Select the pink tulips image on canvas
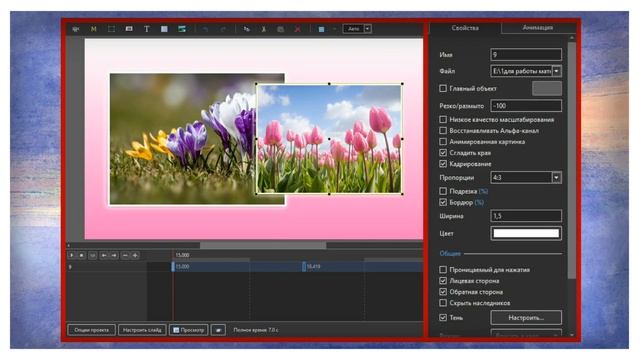The width and height of the screenshot is (640, 360). 329,139
